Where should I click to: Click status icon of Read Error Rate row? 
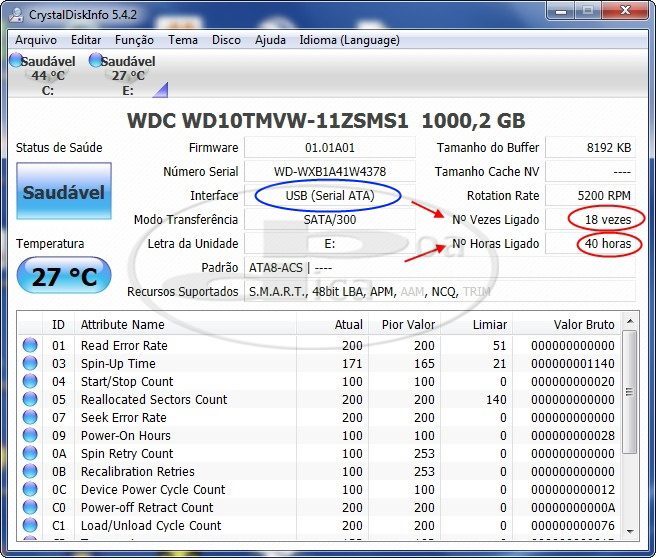coord(30,345)
